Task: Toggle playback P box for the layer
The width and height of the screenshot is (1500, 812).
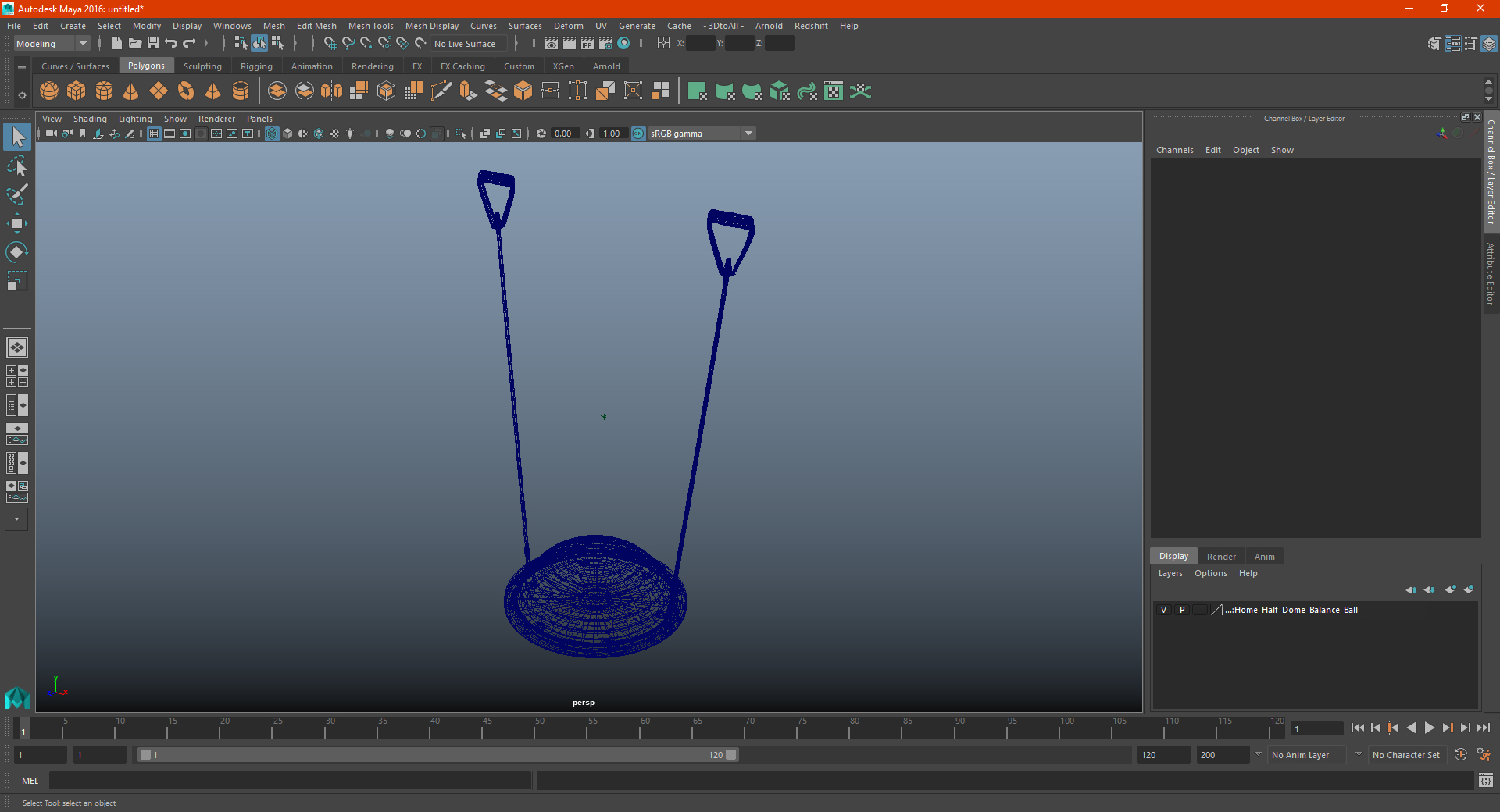Action: pos(1182,610)
